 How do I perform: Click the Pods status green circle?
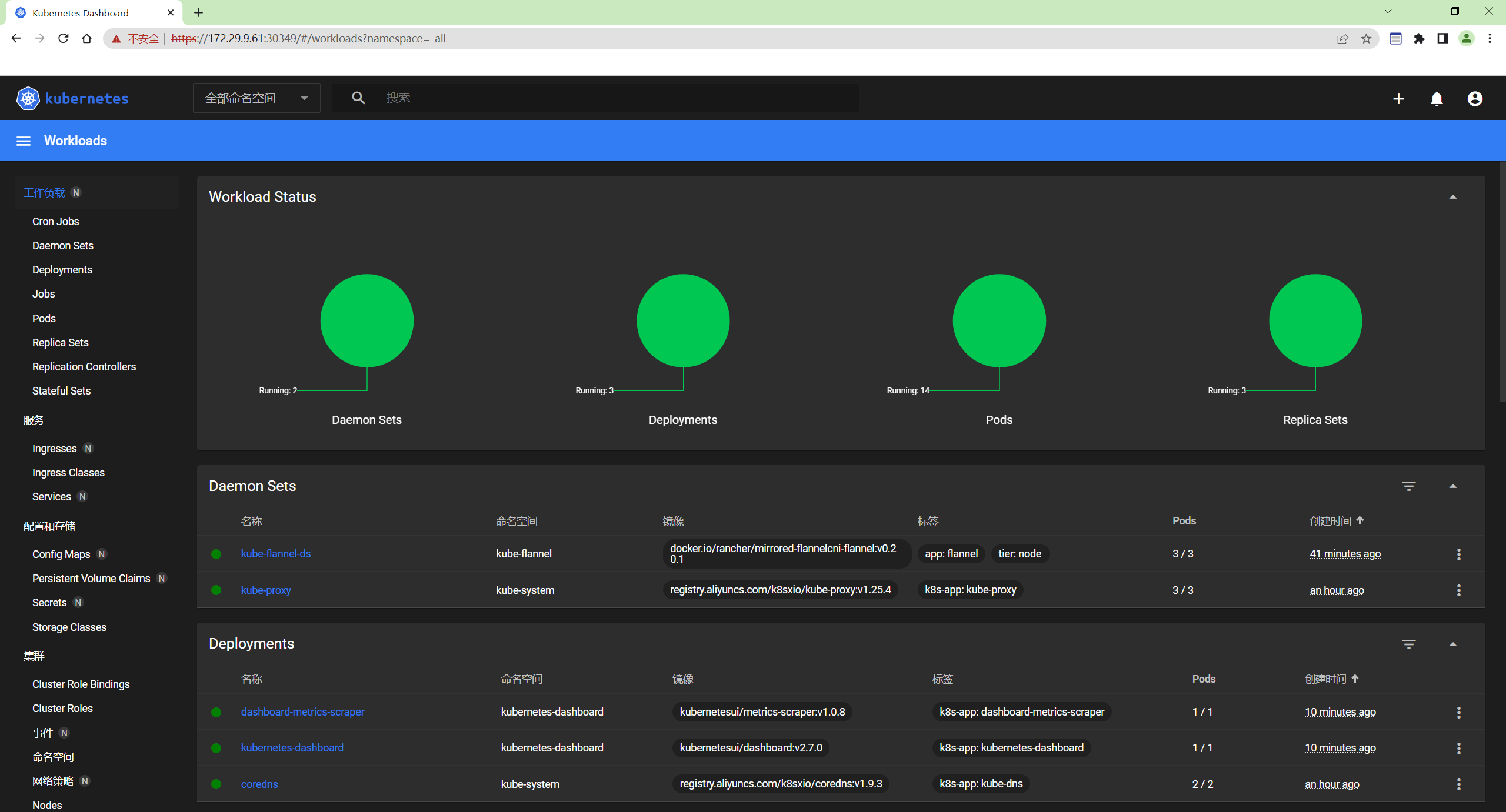pos(999,320)
